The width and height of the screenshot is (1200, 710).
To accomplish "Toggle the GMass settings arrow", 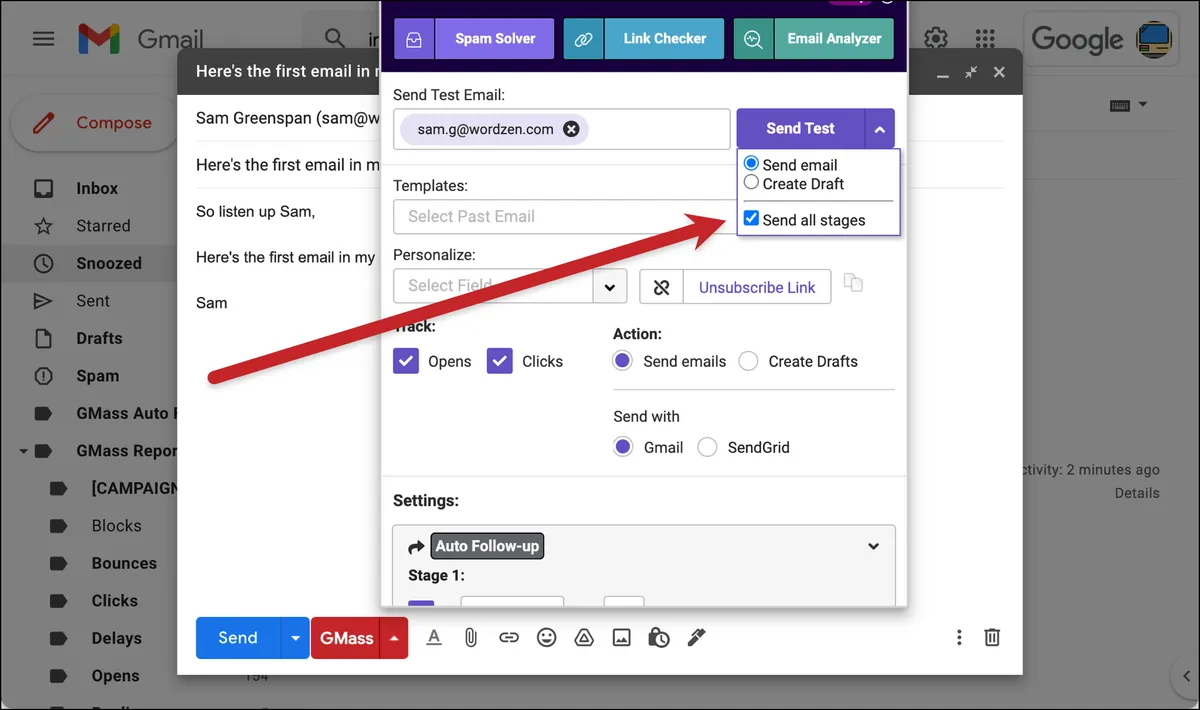I will click(395, 638).
